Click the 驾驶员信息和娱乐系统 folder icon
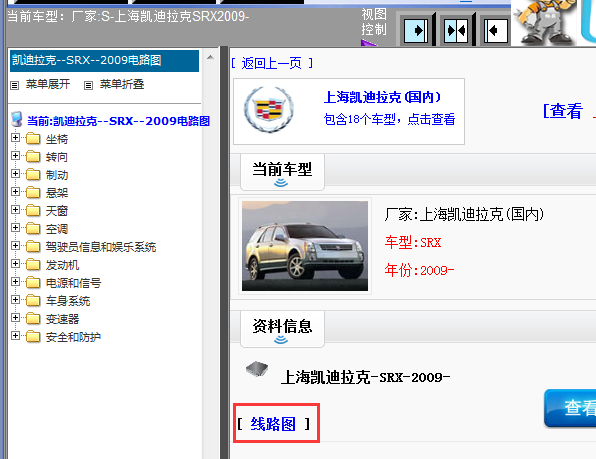The height and width of the screenshot is (459, 596). pos(33,247)
